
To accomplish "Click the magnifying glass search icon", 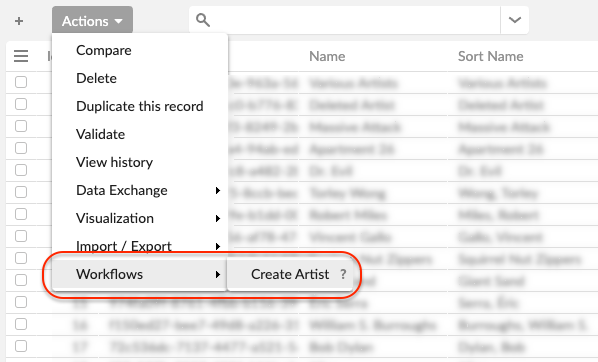I will tap(203, 20).
